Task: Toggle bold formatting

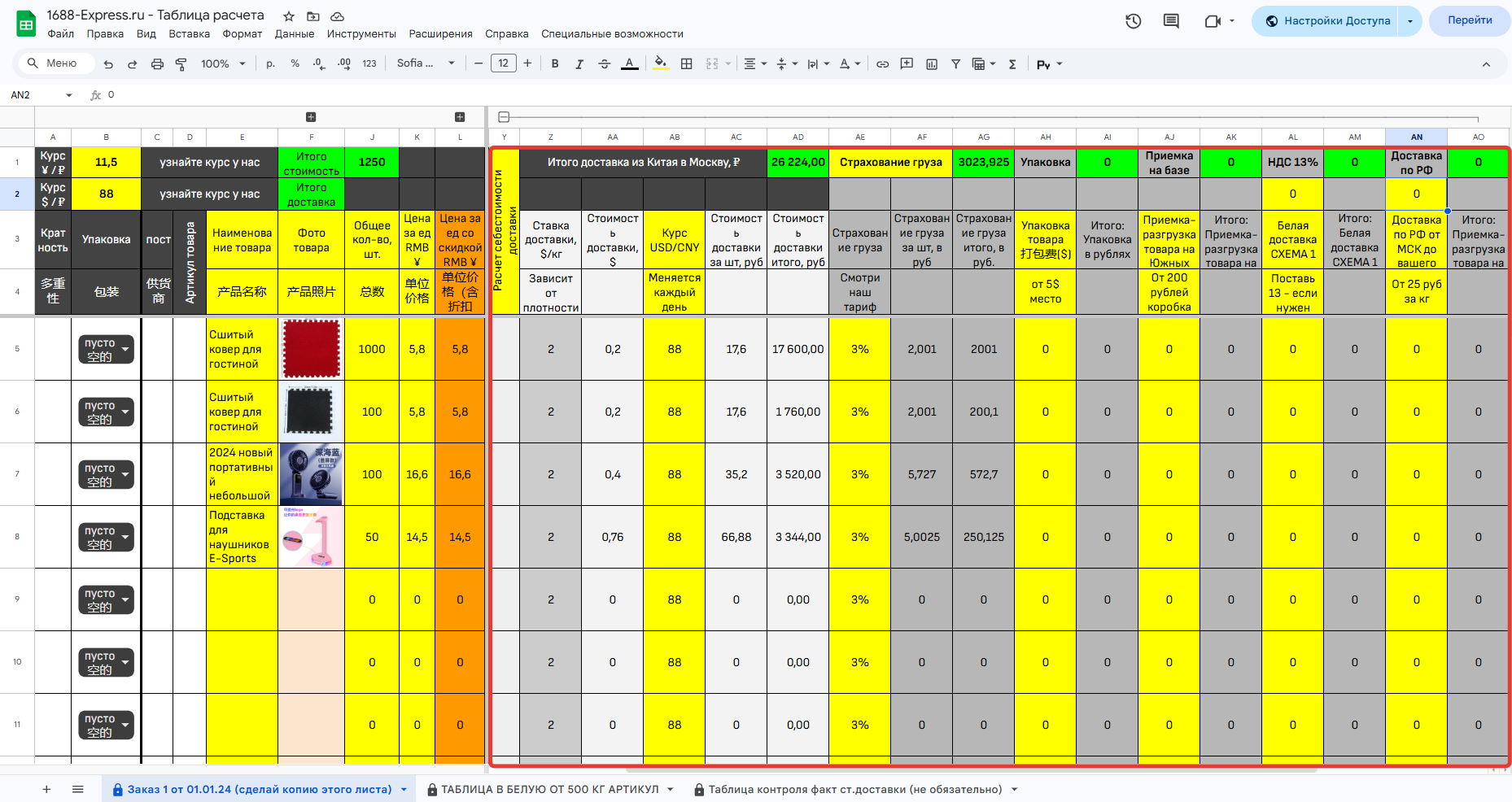Action: 555,64
